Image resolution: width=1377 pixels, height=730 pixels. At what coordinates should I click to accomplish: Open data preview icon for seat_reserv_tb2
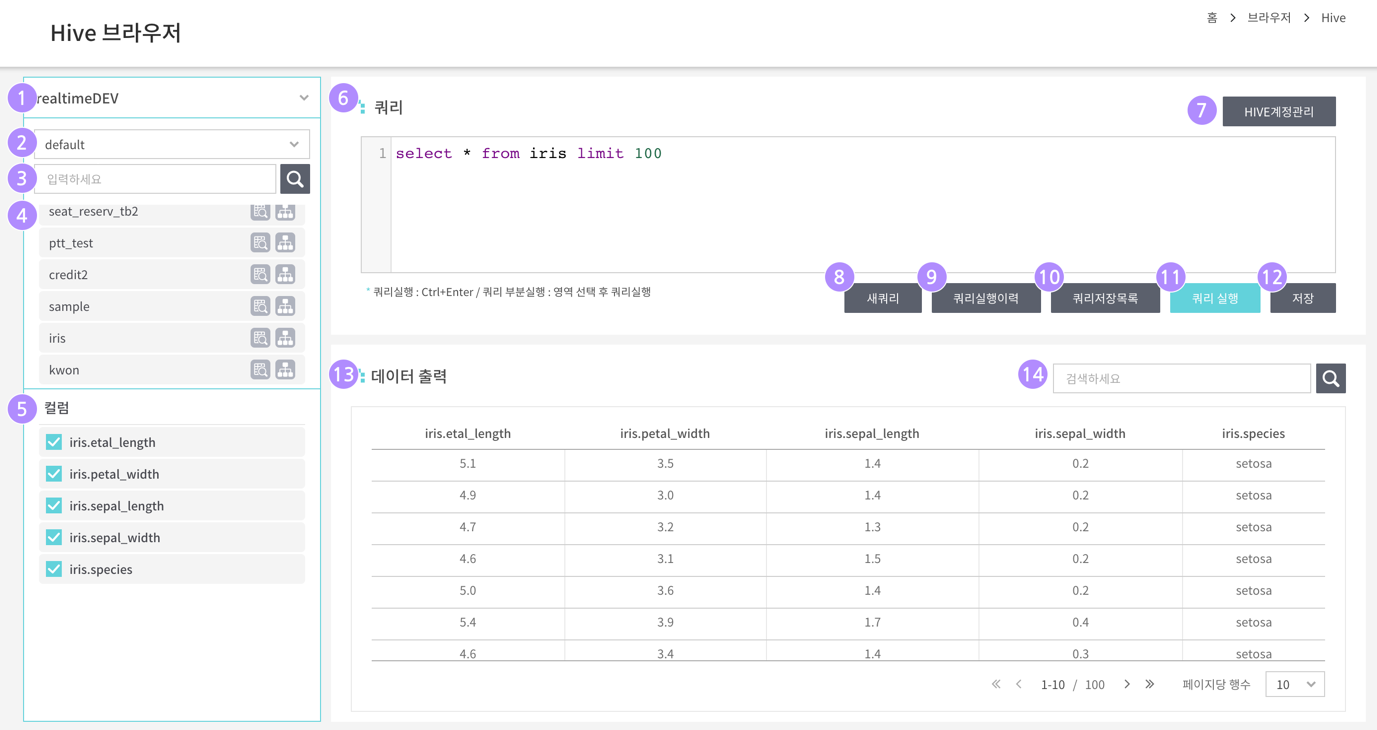coord(260,211)
